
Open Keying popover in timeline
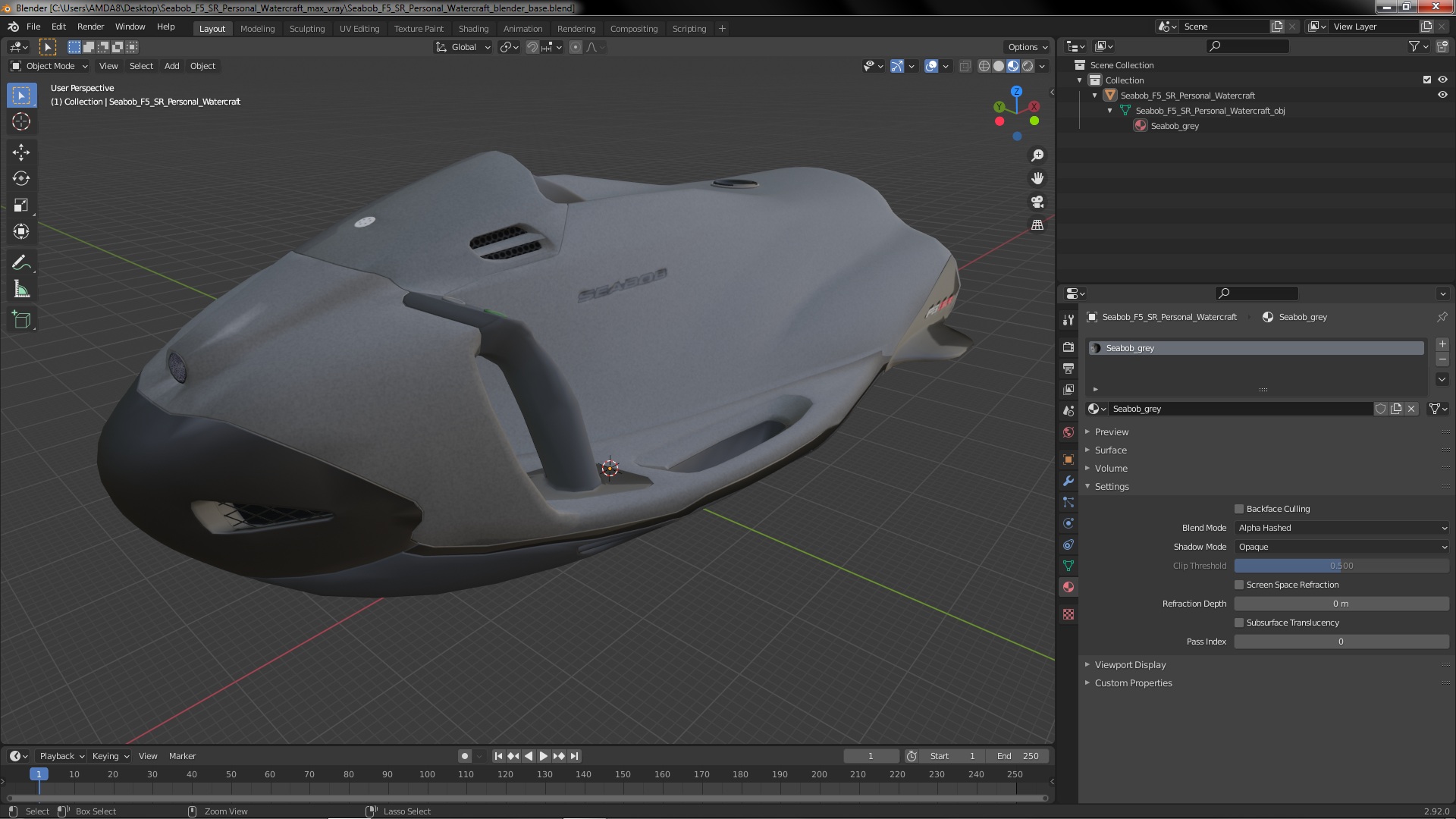(110, 756)
